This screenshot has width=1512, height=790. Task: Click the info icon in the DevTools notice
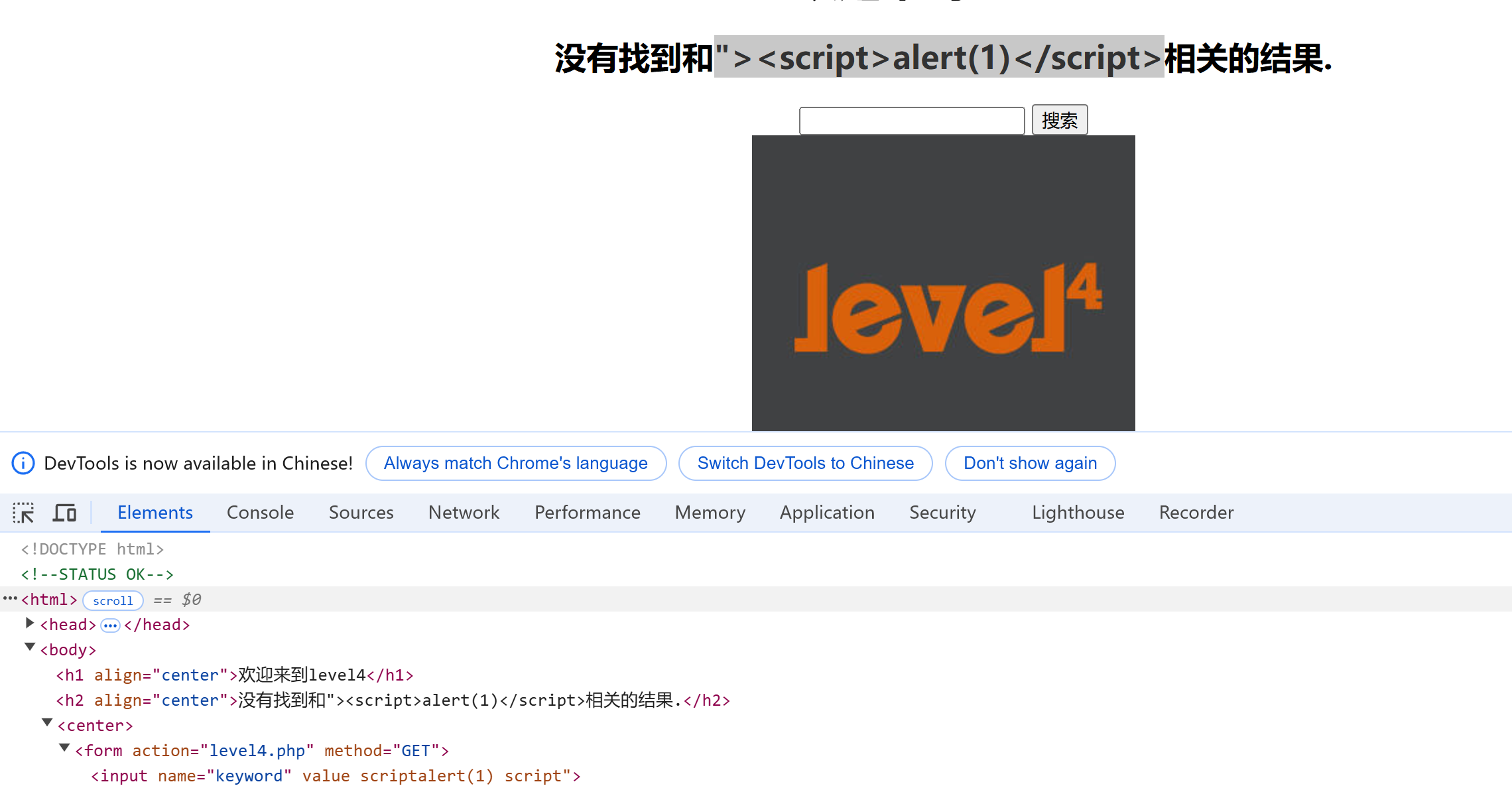(x=23, y=463)
